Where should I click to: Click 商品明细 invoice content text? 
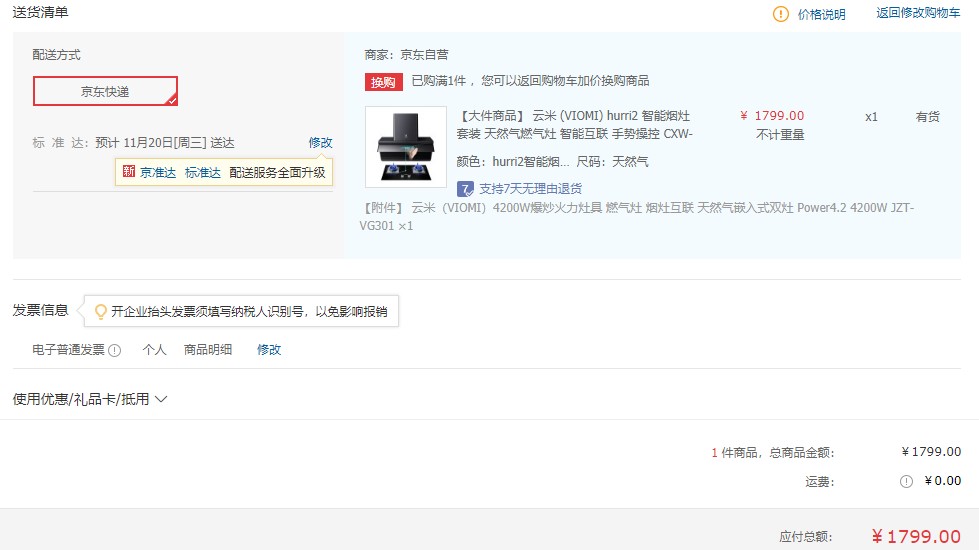click(207, 350)
